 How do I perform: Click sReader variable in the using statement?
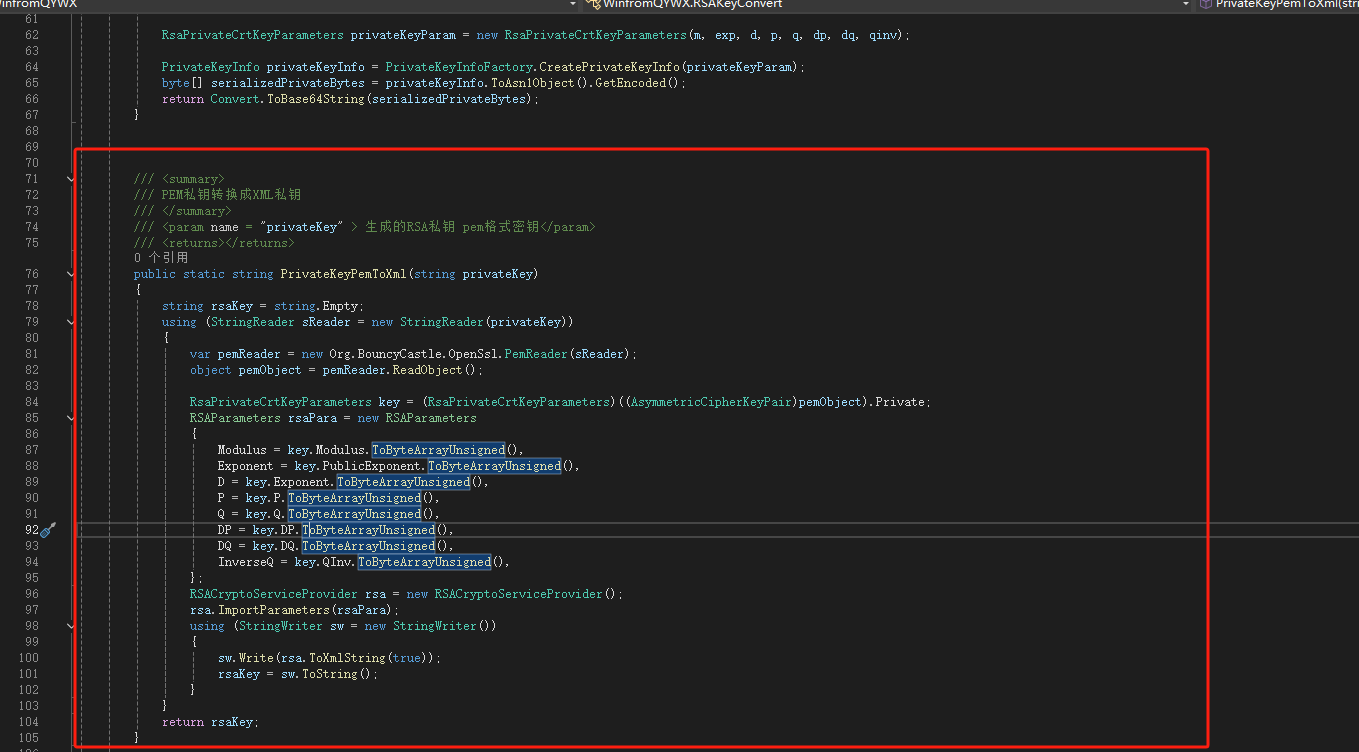[326, 322]
